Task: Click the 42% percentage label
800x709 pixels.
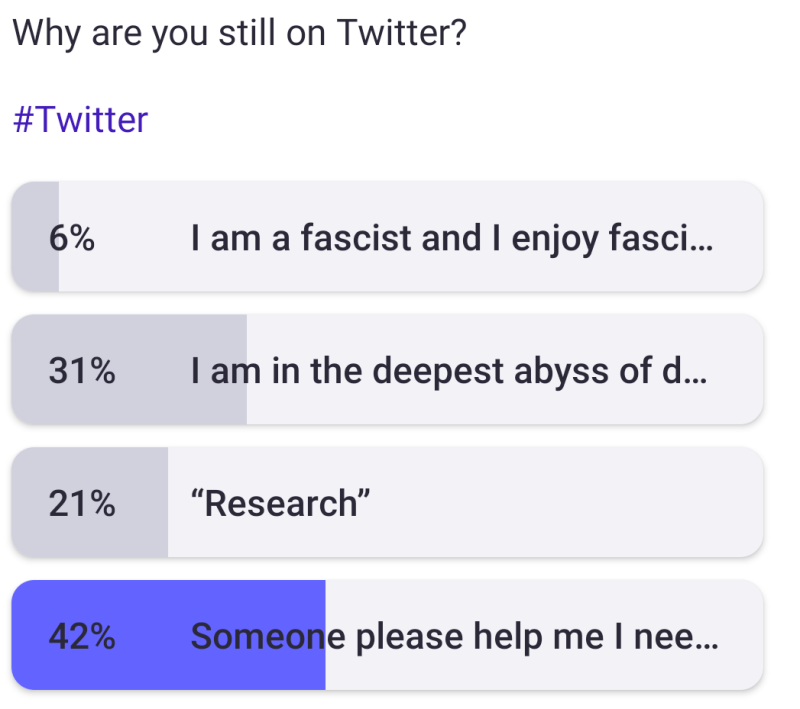Action: [x=81, y=636]
